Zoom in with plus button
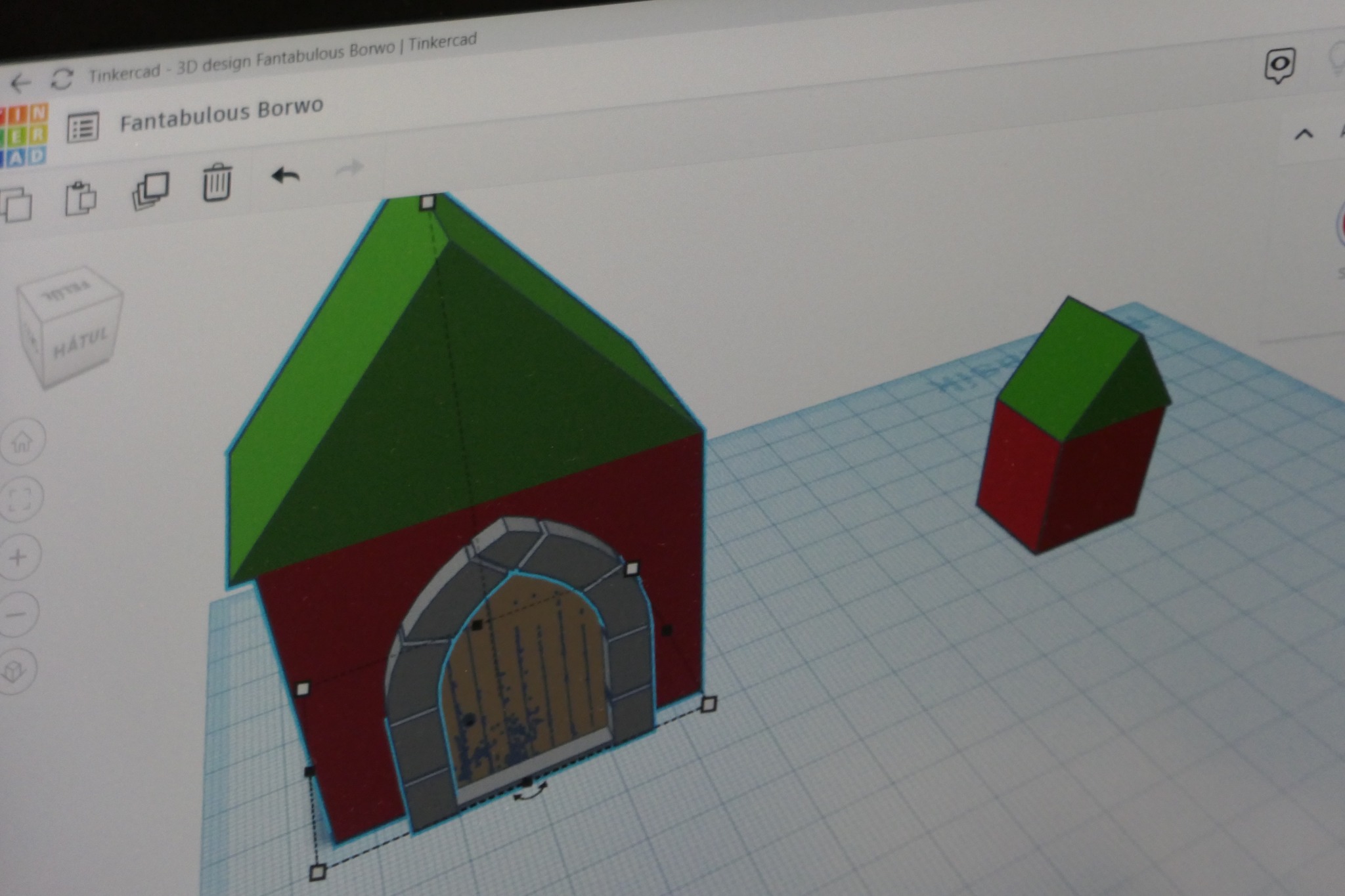 [18, 557]
